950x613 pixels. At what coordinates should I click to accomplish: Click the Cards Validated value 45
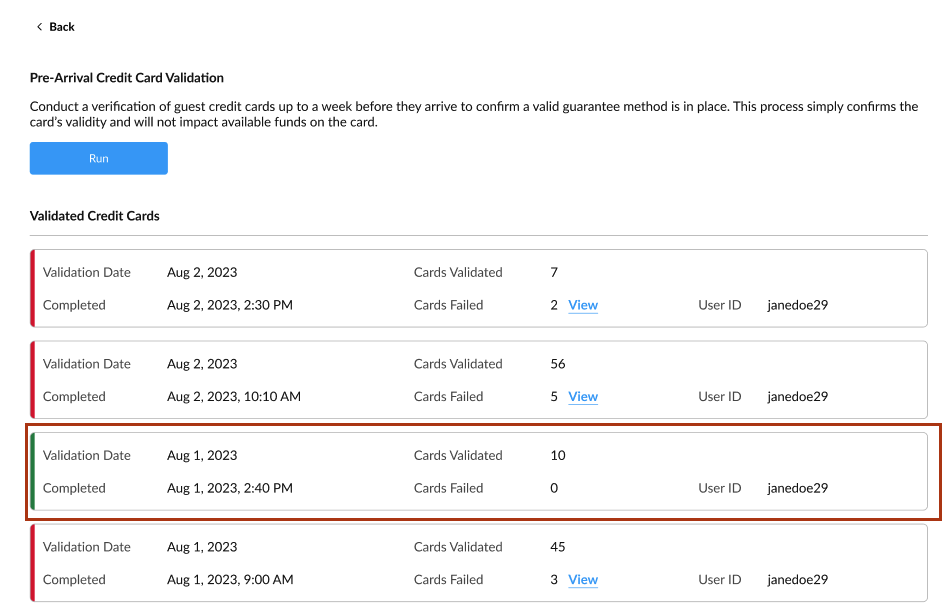coord(558,547)
